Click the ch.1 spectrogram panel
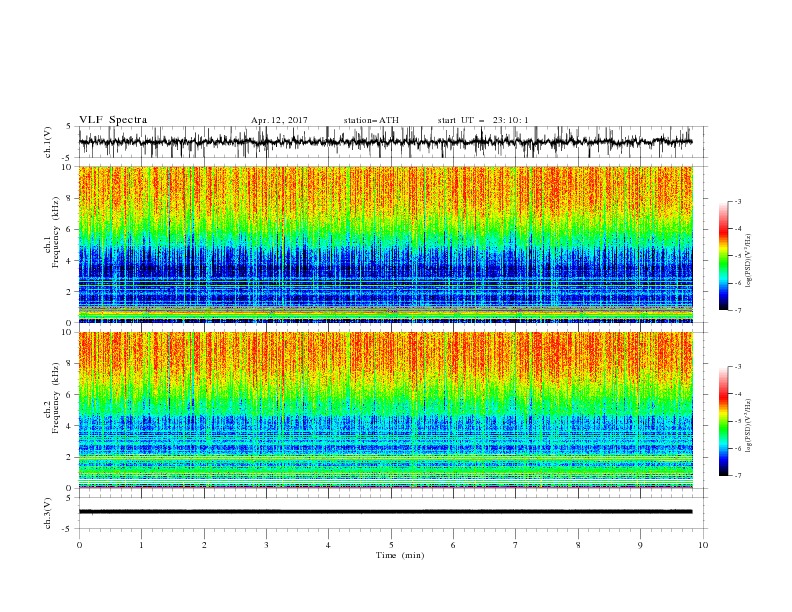This screenshot has width=792, height=612. coord(386,244)
